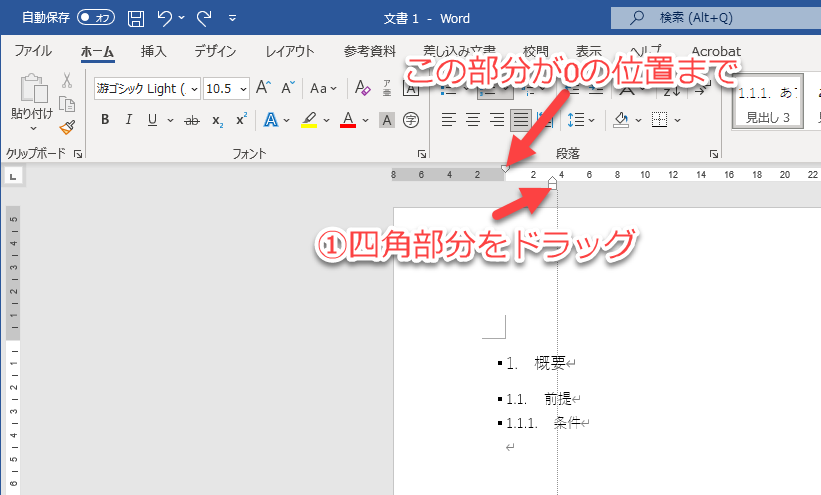The image size is (821, 495).
Task: Expand line spacing dropdown arrow
Action: click(592, 120)
